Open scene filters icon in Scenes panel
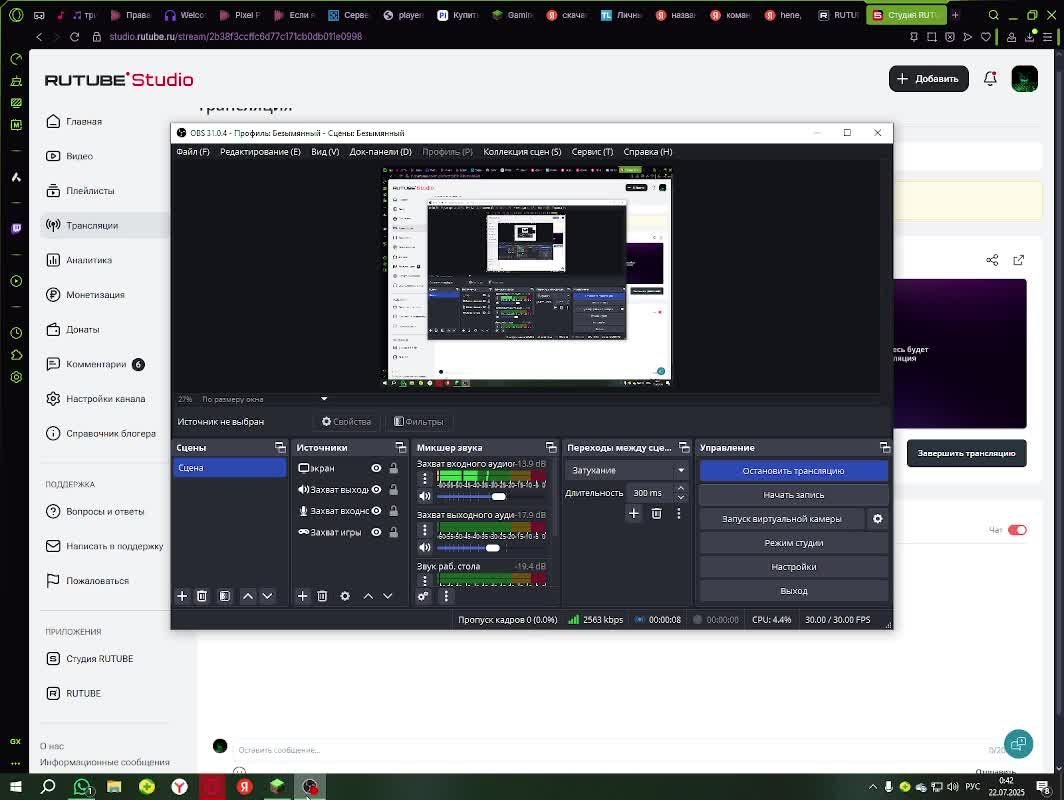 (x=225, y=596)
